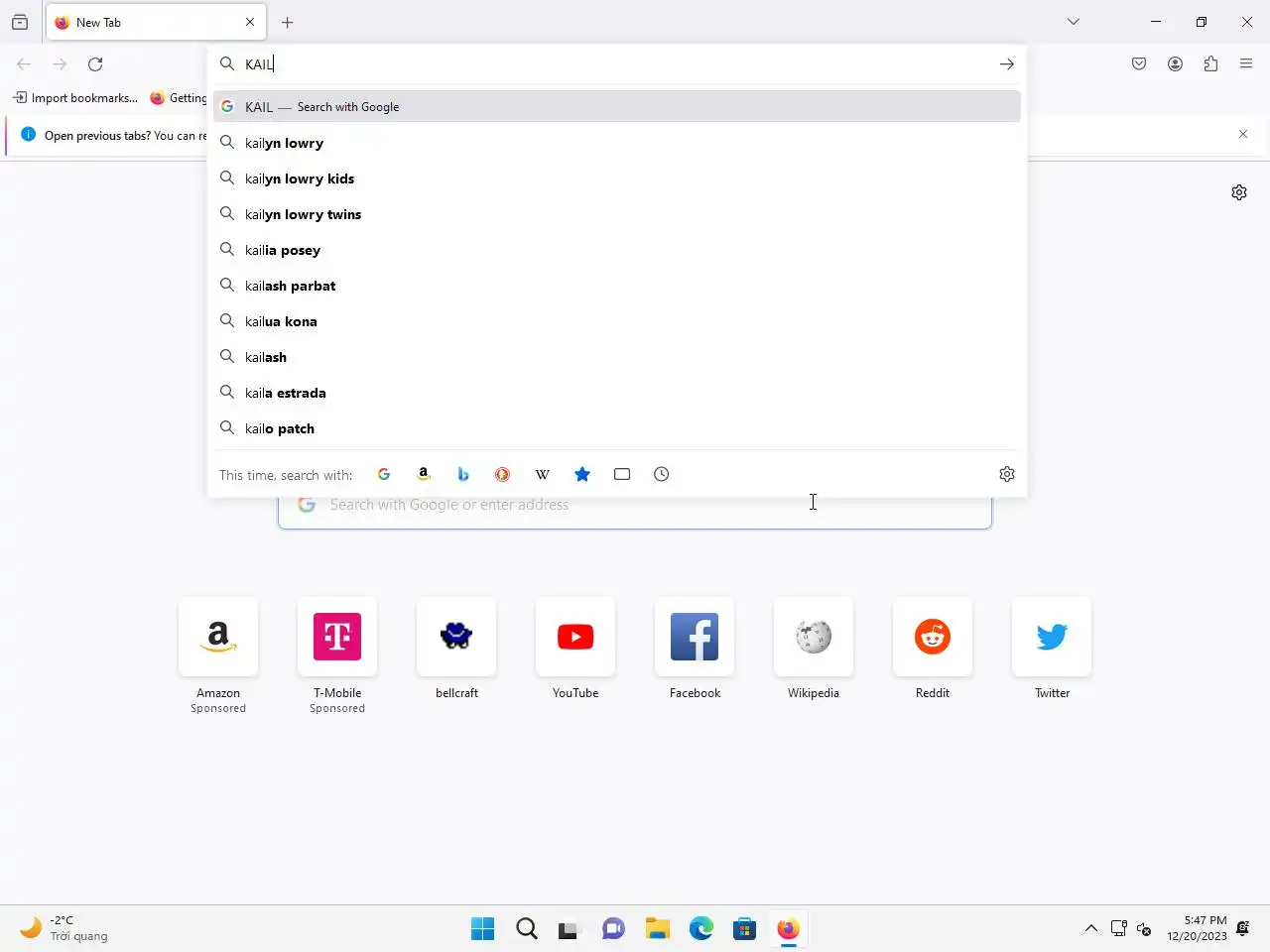Open the Getting Started bookmark
Screen dimensions: 1270x952
pos(179,98)
